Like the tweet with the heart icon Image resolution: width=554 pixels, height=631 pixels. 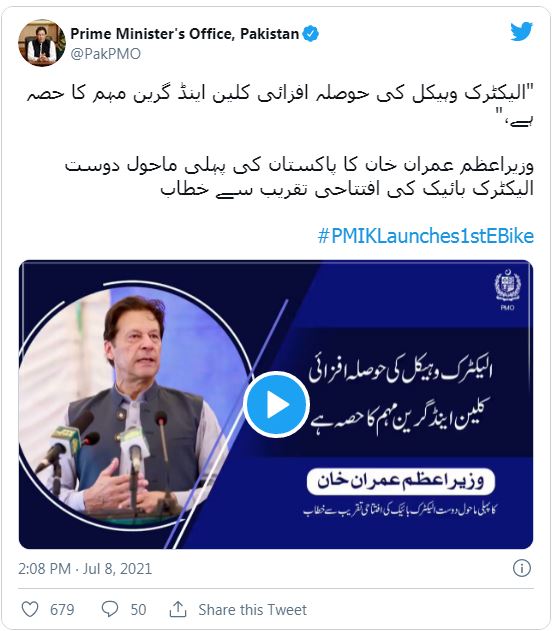[x=30, y=609]
